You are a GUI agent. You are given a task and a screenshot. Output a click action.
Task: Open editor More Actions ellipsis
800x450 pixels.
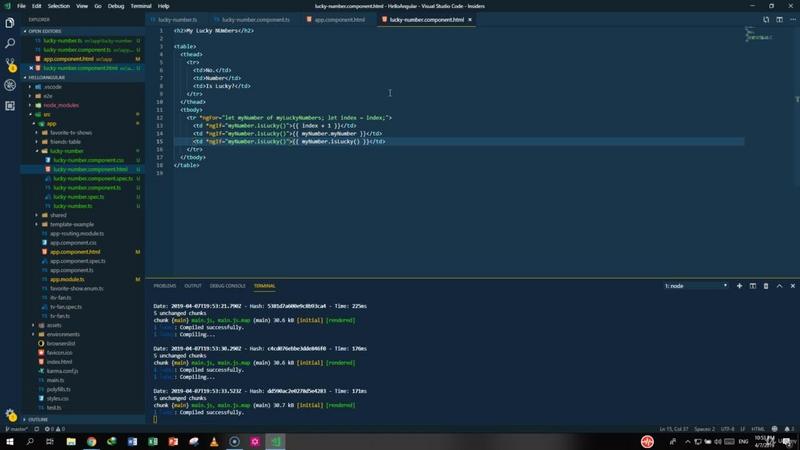pyautogui.click(x=792, y=19)
